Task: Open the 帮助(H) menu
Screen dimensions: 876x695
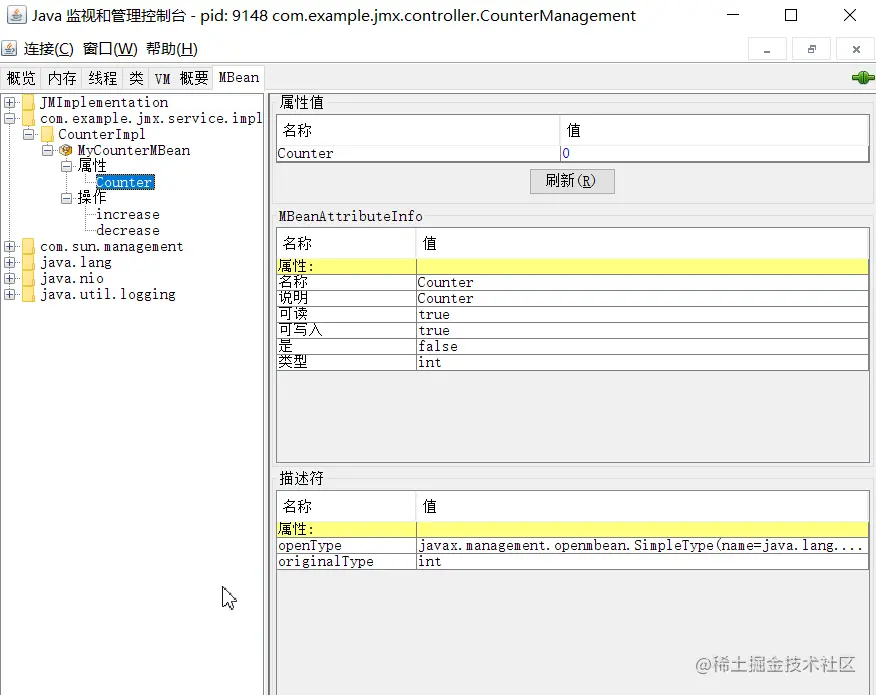Action: pos(172,49)
